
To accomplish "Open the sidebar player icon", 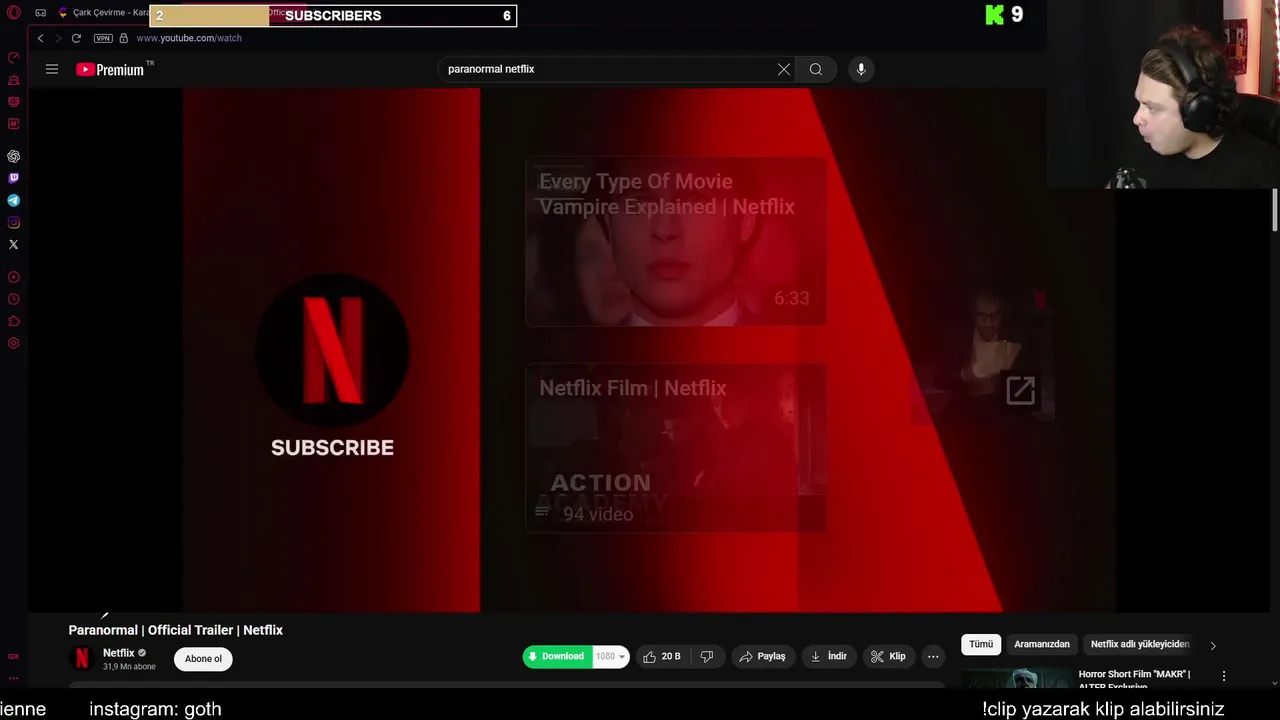I will tap(14, 277).
